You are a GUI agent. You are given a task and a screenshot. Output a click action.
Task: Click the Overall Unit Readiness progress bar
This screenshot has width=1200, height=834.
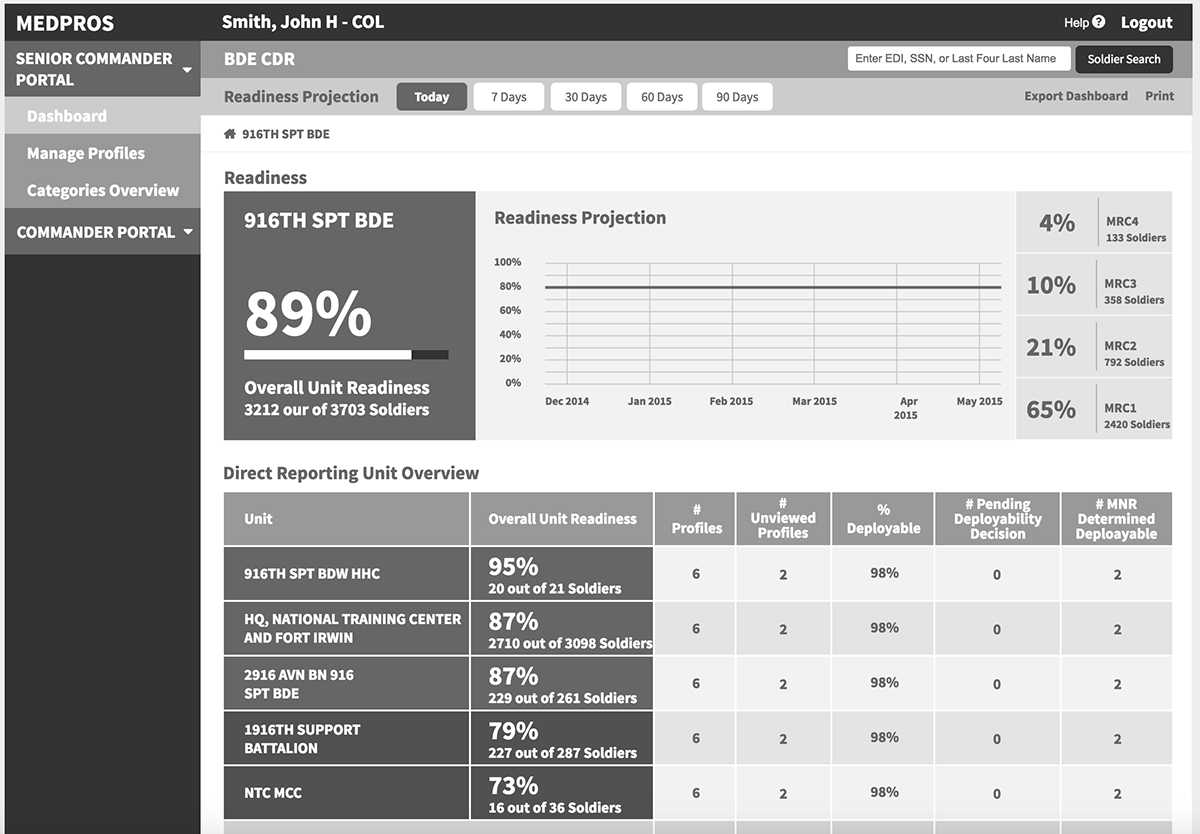tap(345, 354)
